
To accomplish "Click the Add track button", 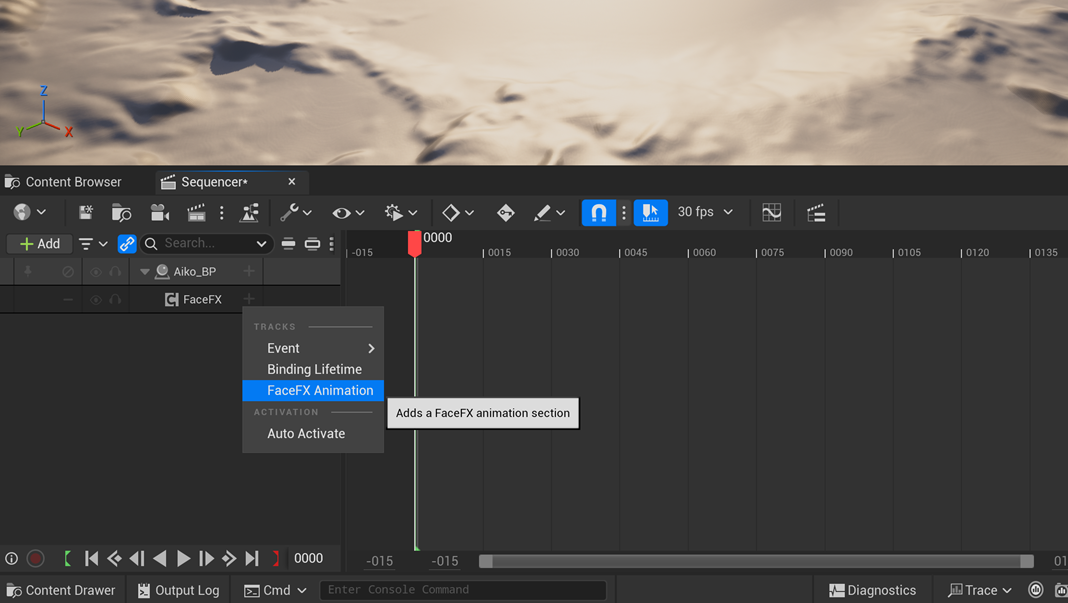I will click(x=40, y=244).
